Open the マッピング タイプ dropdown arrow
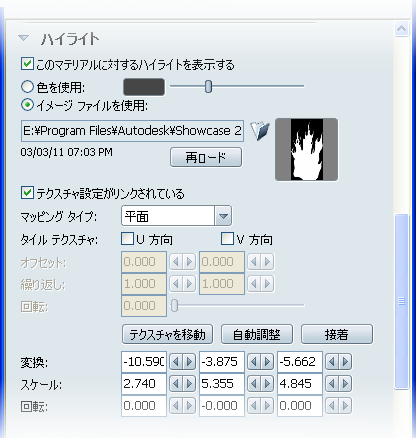The width and height of the screenshot is (416, 438). click(223, 216)
